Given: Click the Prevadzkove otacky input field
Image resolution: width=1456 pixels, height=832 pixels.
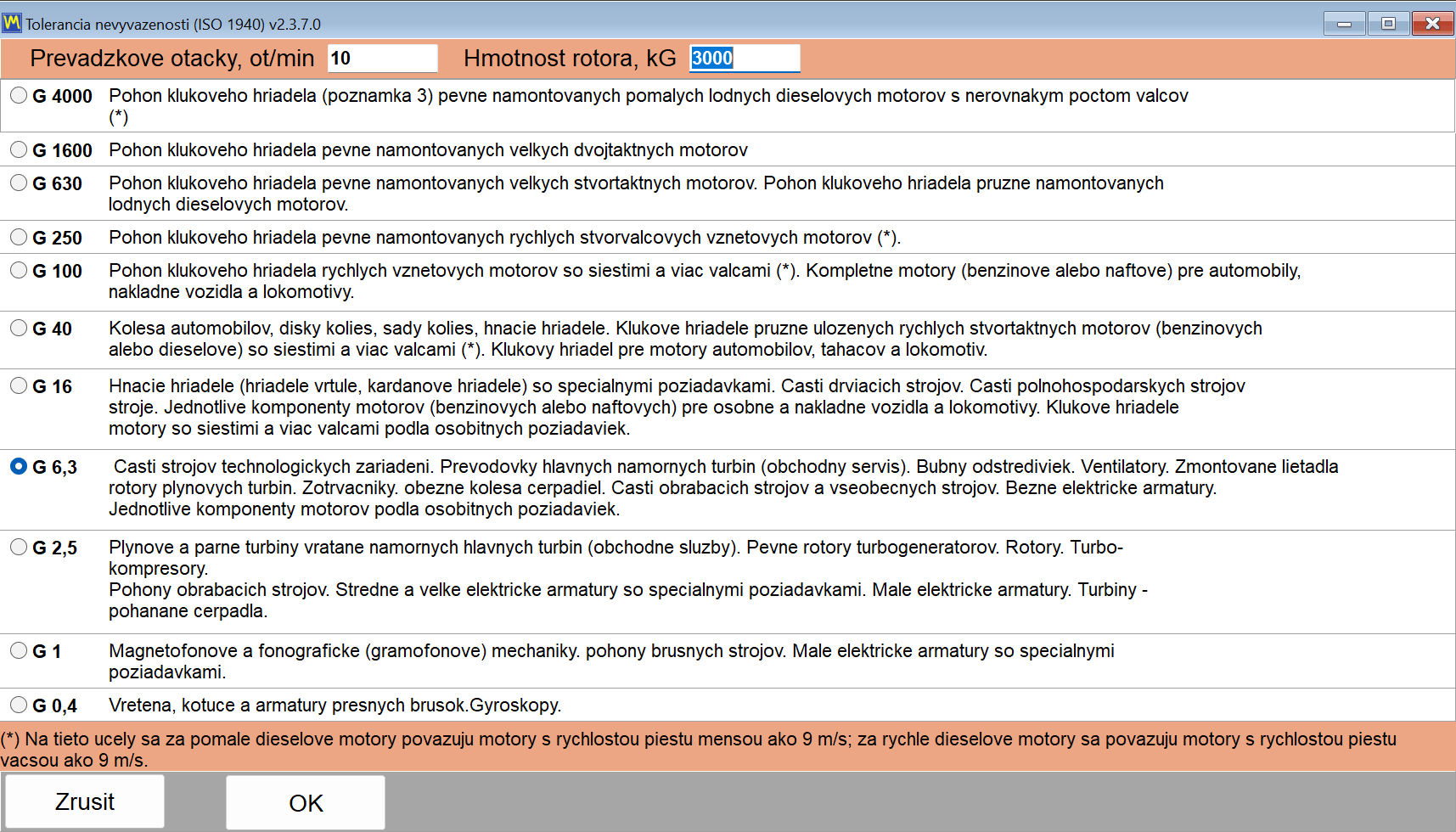Looking at the screenshot, I should coord(382,59).
